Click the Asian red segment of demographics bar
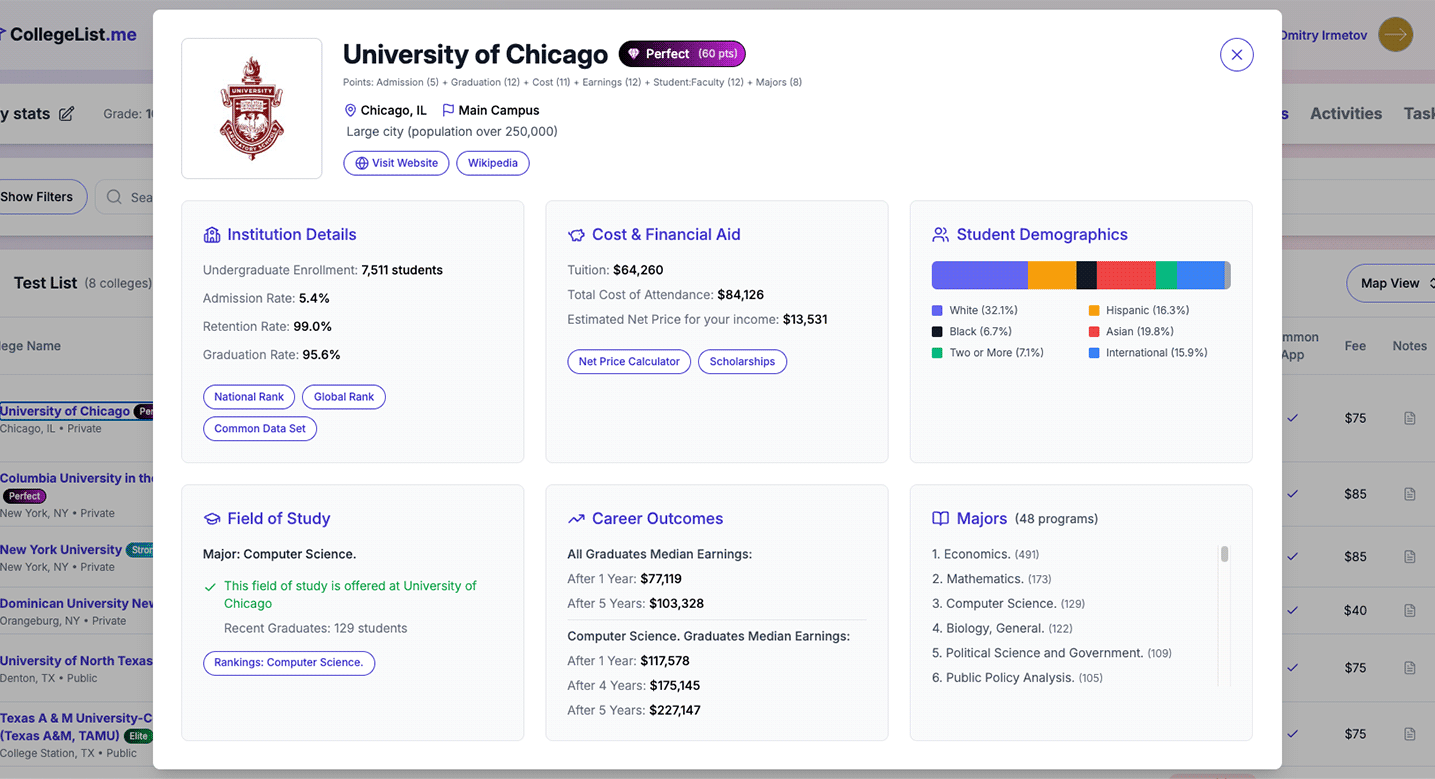 (1126, 275)
